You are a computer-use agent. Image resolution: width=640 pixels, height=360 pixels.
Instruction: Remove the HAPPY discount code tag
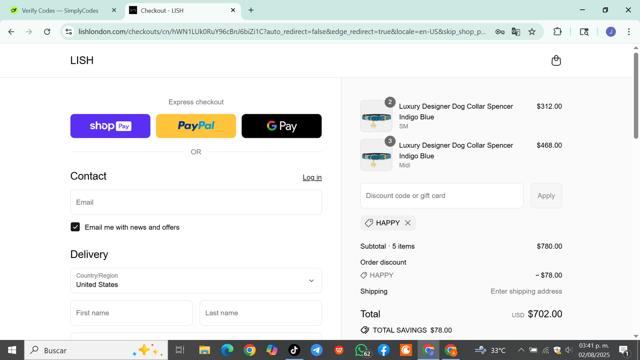click(x=408, y=223)
